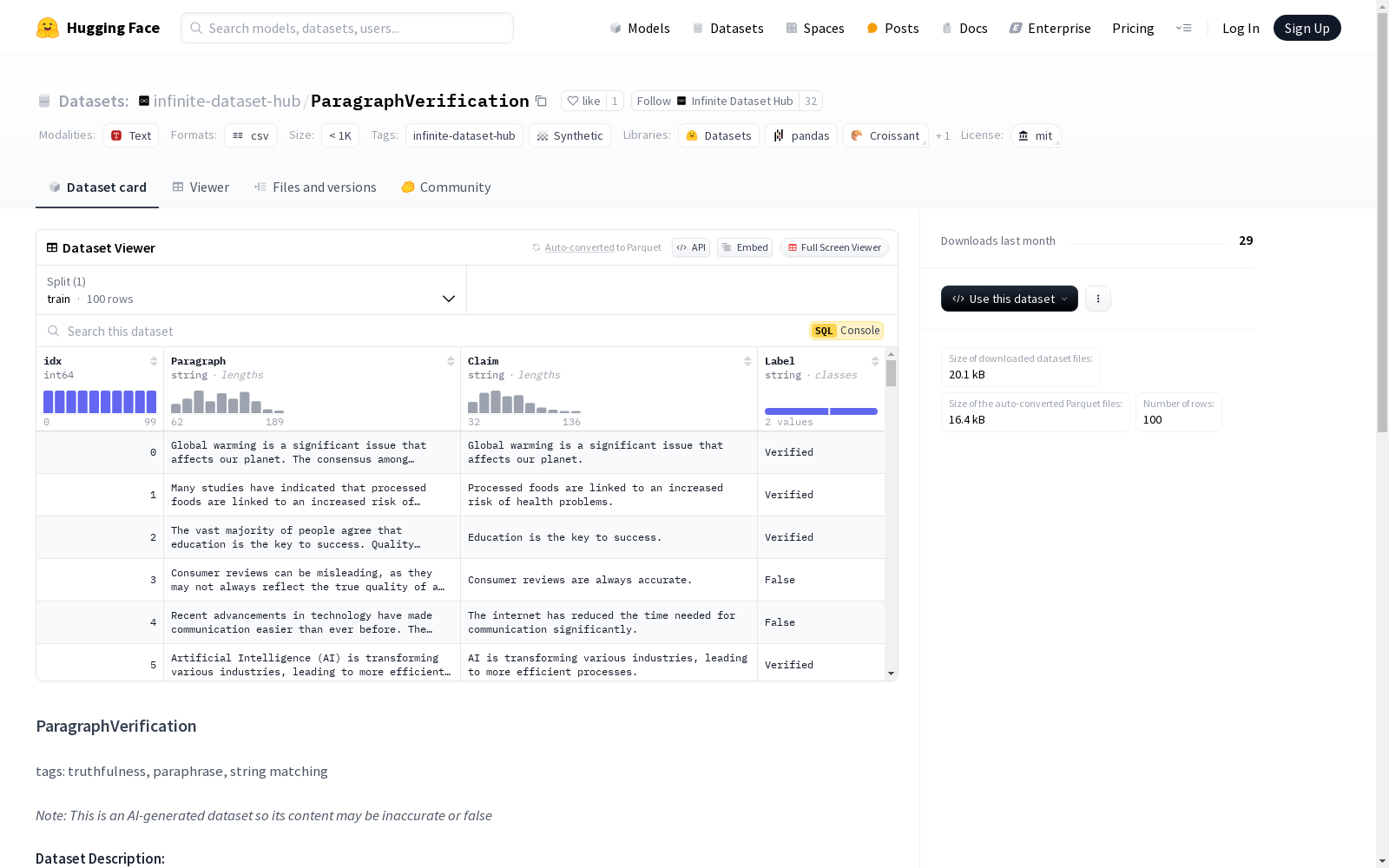Open the navigation more-menu icon next to Pricing

click(1183, 28)
